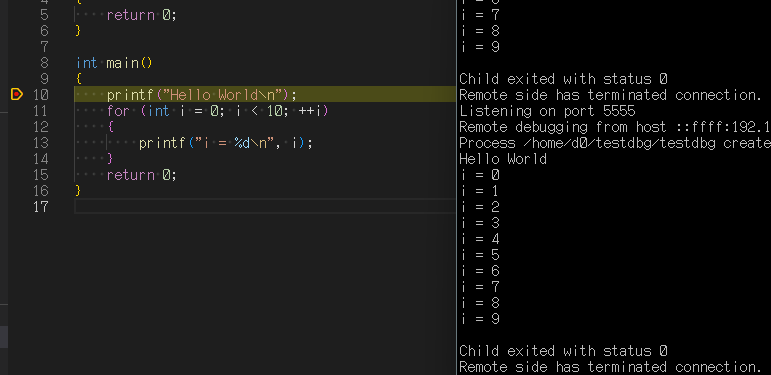Click the 'for (int i = 0; i < 10; ++i)' line

217,111
